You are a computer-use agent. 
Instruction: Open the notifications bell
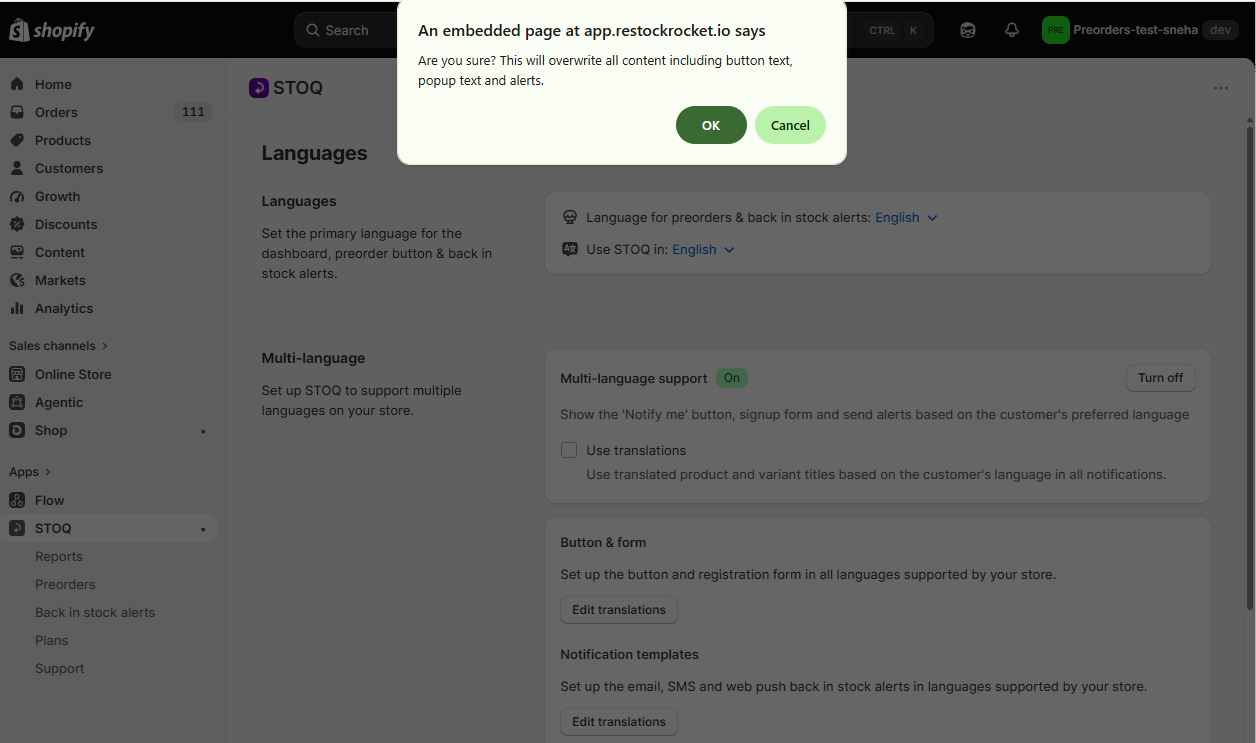1012,30
